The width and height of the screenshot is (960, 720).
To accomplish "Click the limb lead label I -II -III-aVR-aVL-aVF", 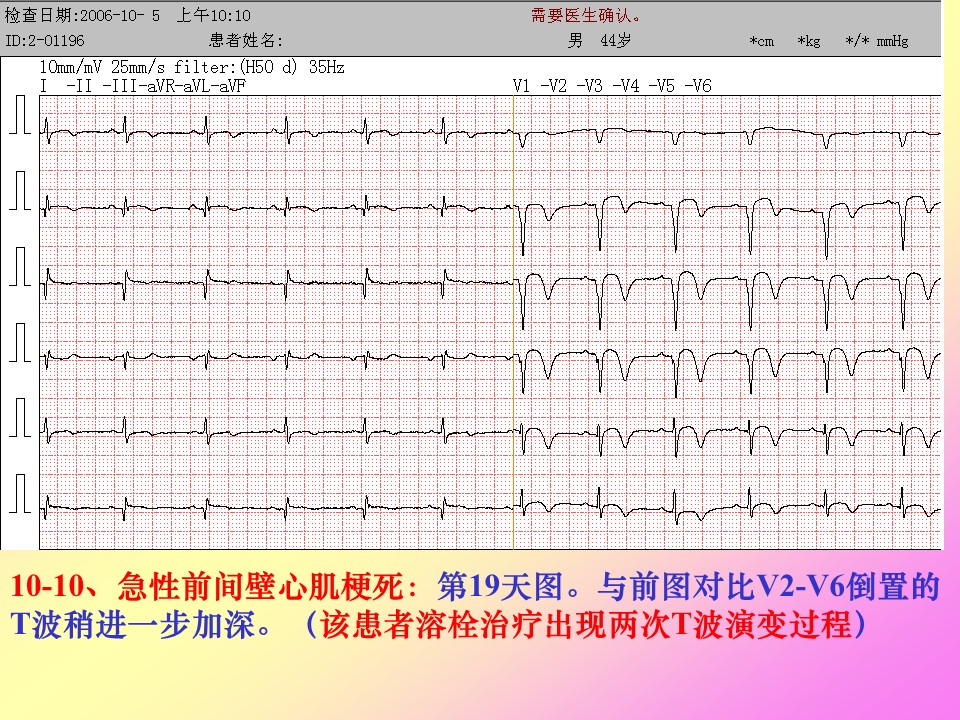I will click(143, 86).
